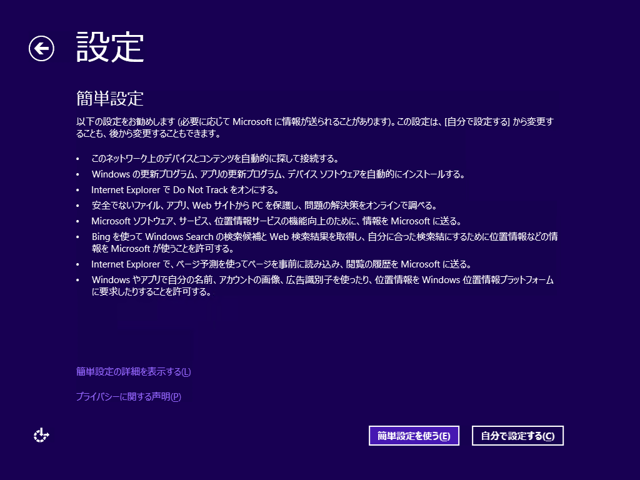640x480 pixels.
Task: Open 簡単設定の詳細を表示する(L) link
Action: click(x=133, y=371)
